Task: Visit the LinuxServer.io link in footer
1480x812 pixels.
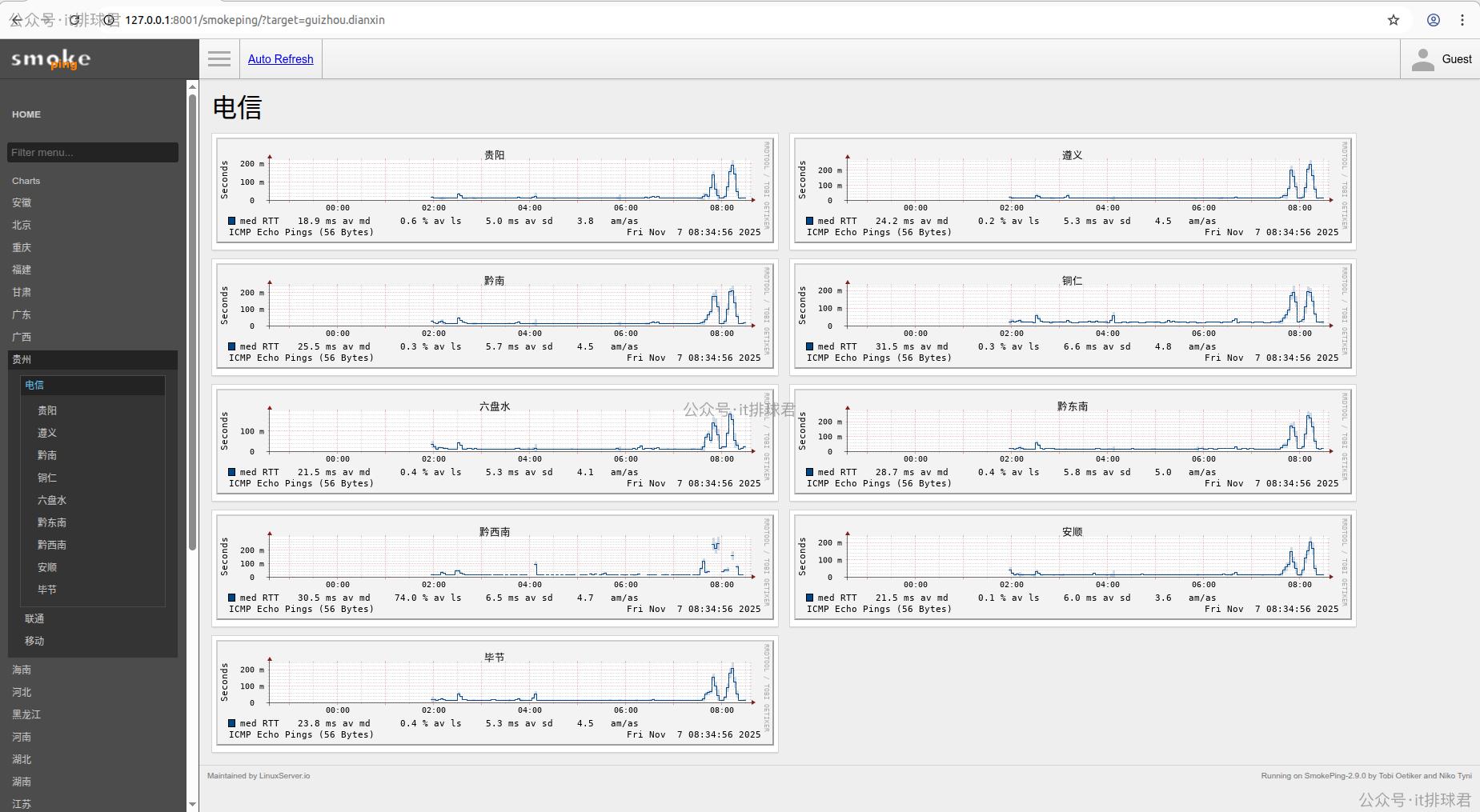Action: (x=285, y=774)
